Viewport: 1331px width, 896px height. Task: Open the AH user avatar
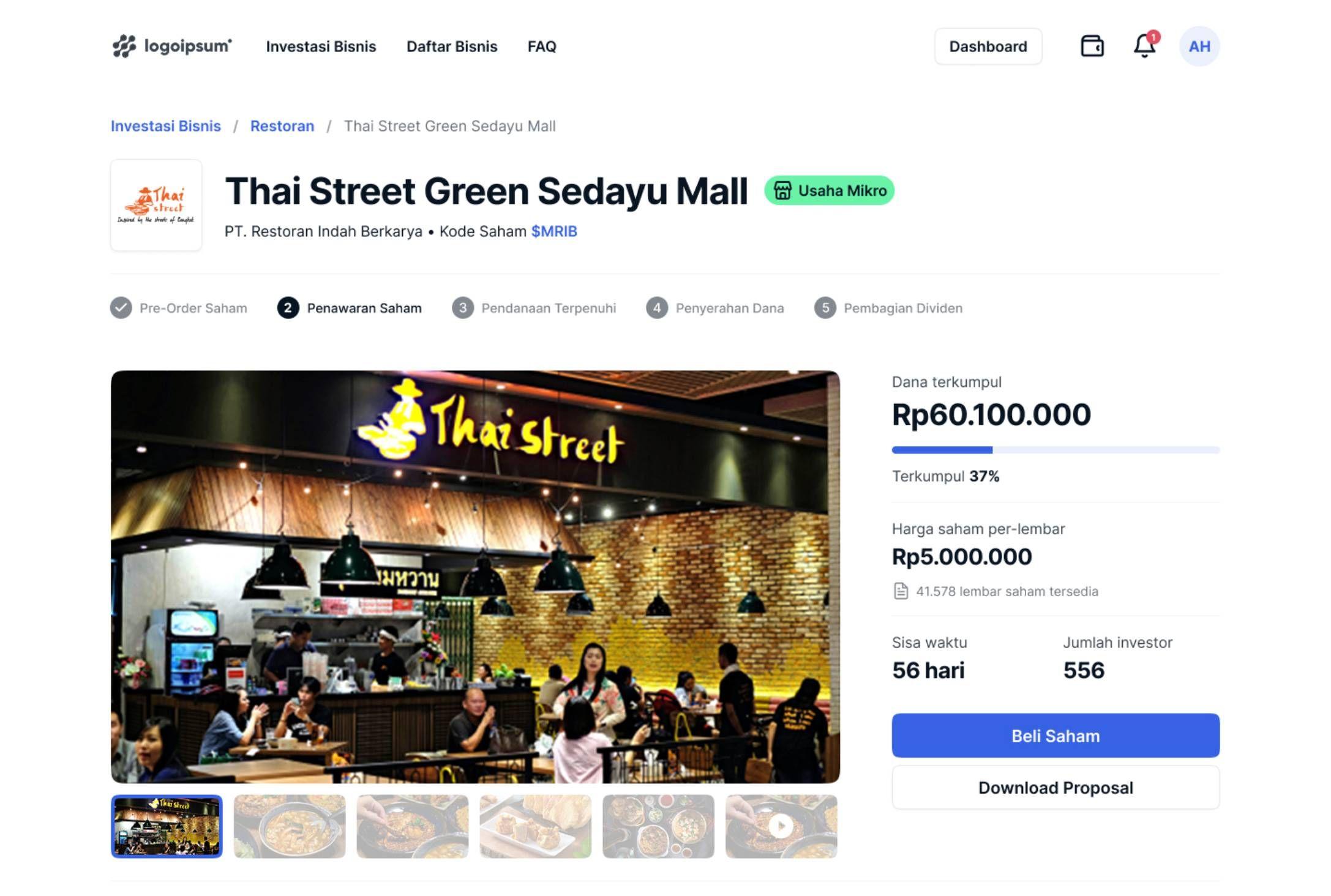(x=1199, y=47)
